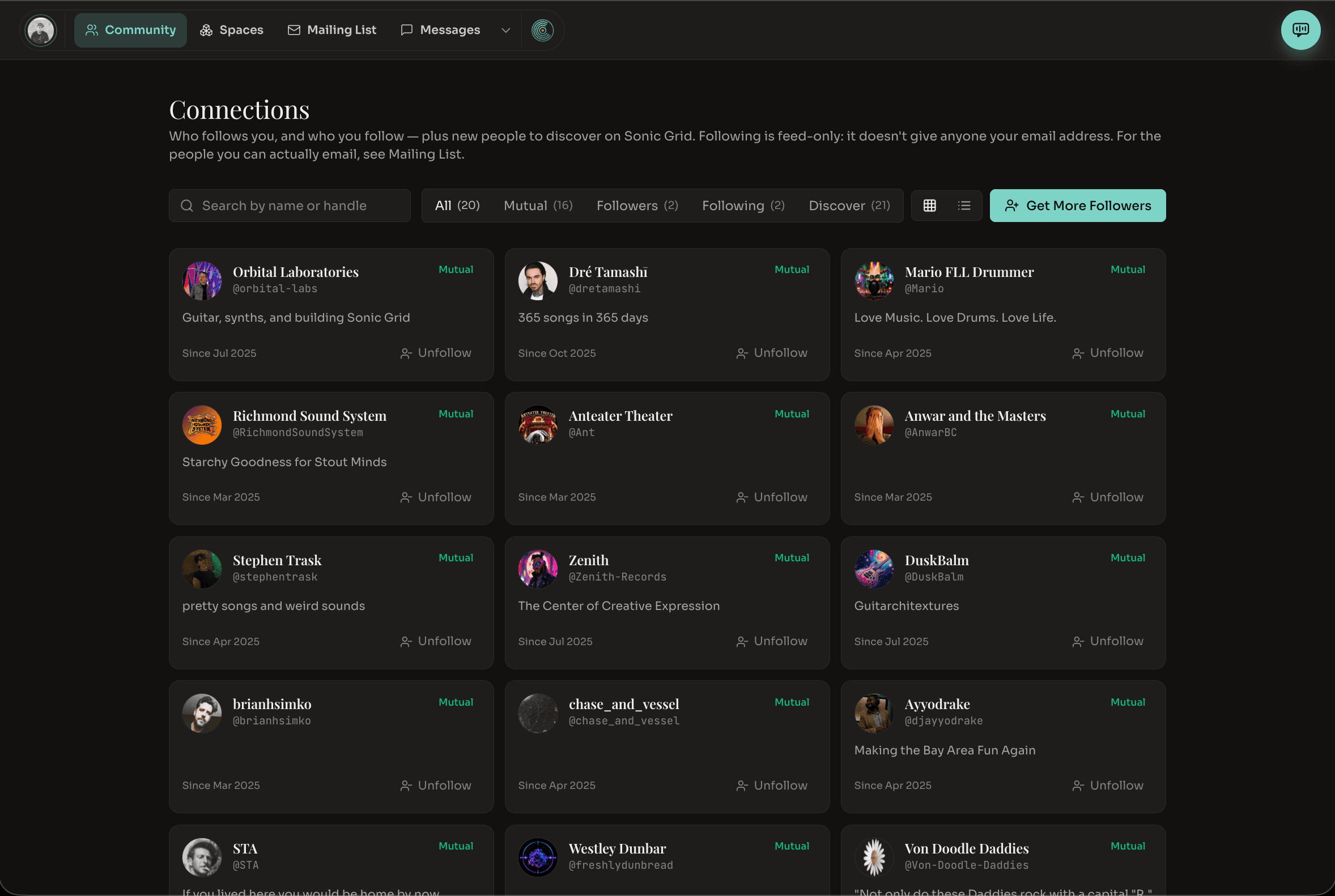Open the user profile avatar in the navbar
Image resolution: width=1335 pixels, height=896 pixels.
[x=41, y=30]
